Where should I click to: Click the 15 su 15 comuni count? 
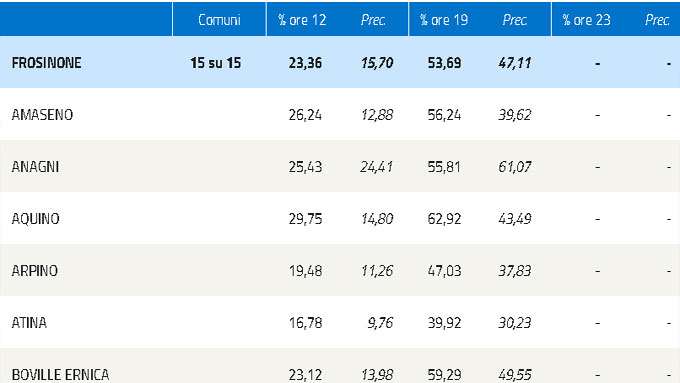[x=216, y=63]
